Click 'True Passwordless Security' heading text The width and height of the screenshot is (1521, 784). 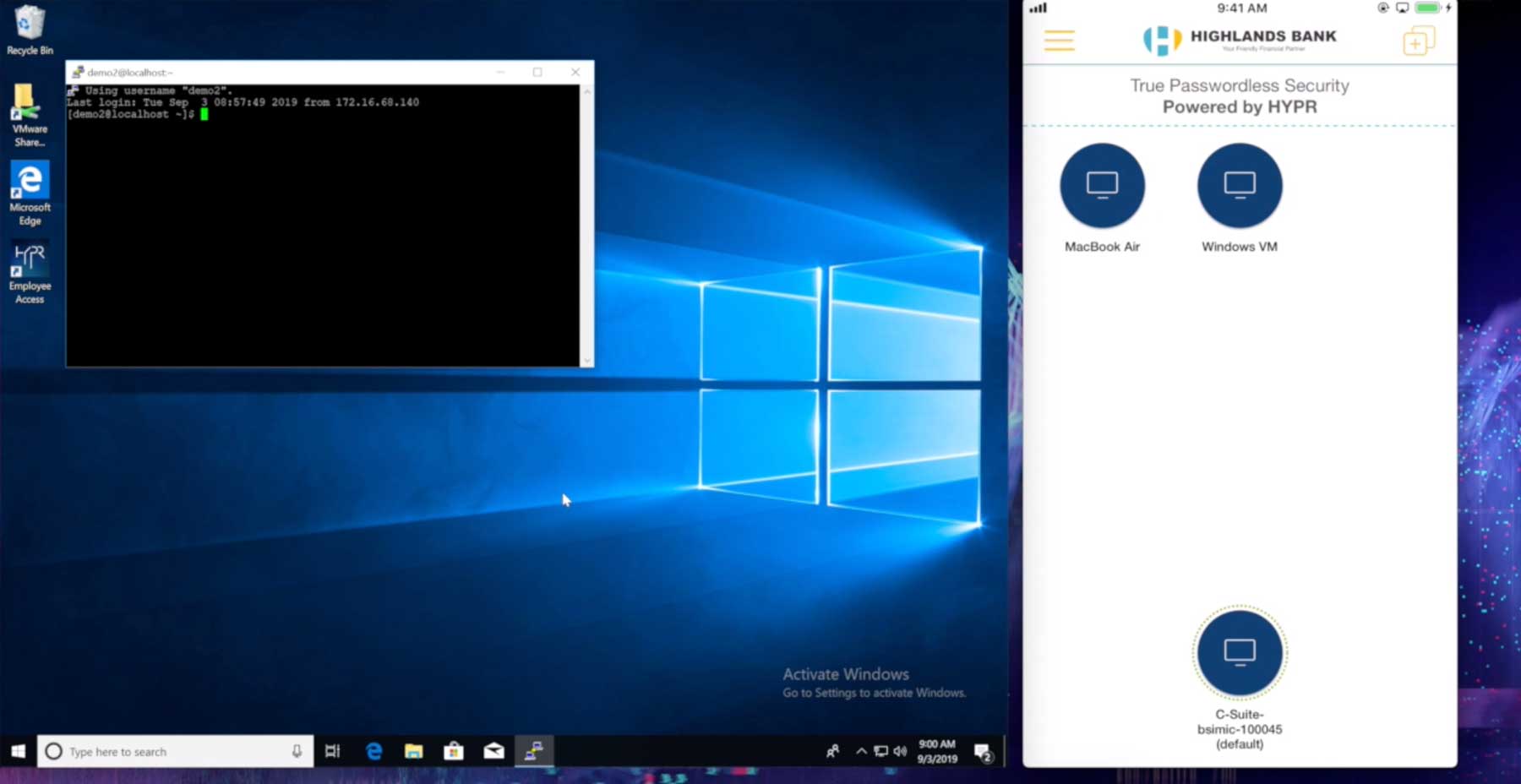pos(1240,85)
